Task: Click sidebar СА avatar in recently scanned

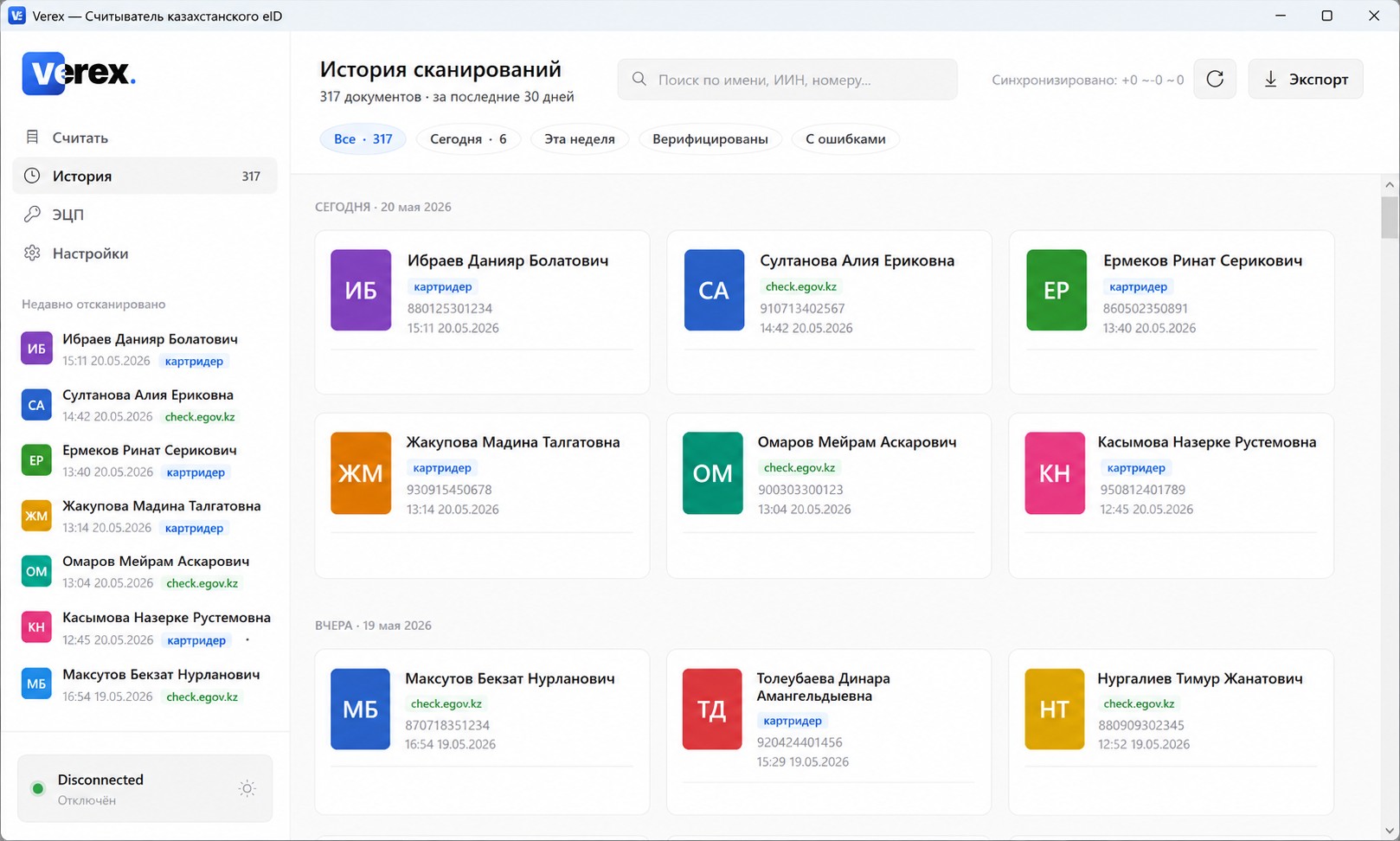Action: coord(36,405)
